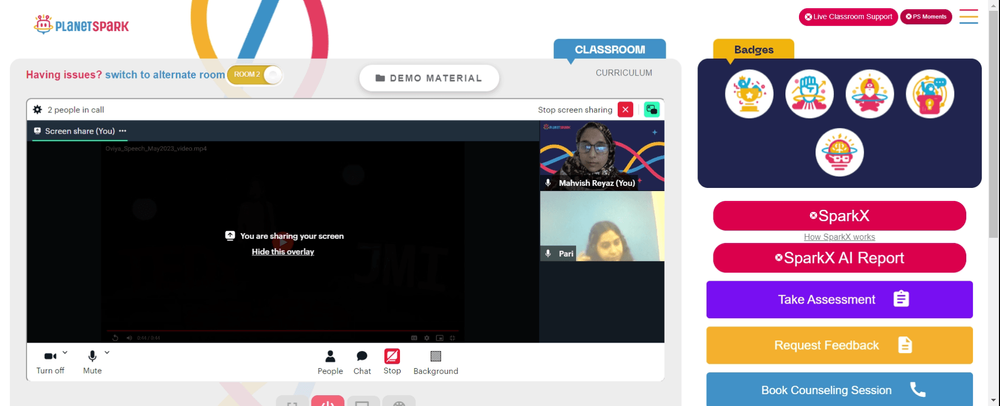The height and width of the screenshot is (406, 1000).
Task: Click the lock with lightbulb badge
Action: click(930, 94)
